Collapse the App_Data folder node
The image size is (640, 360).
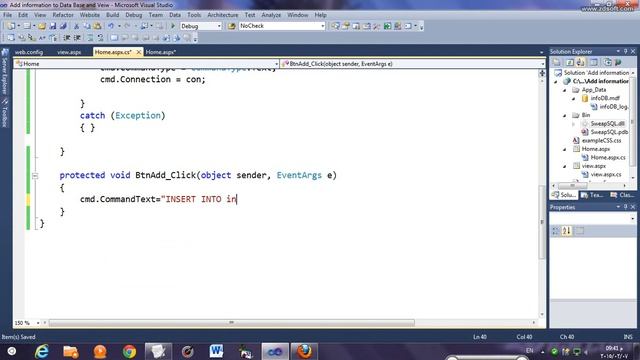pyautogui.click(x=565, y=90)
